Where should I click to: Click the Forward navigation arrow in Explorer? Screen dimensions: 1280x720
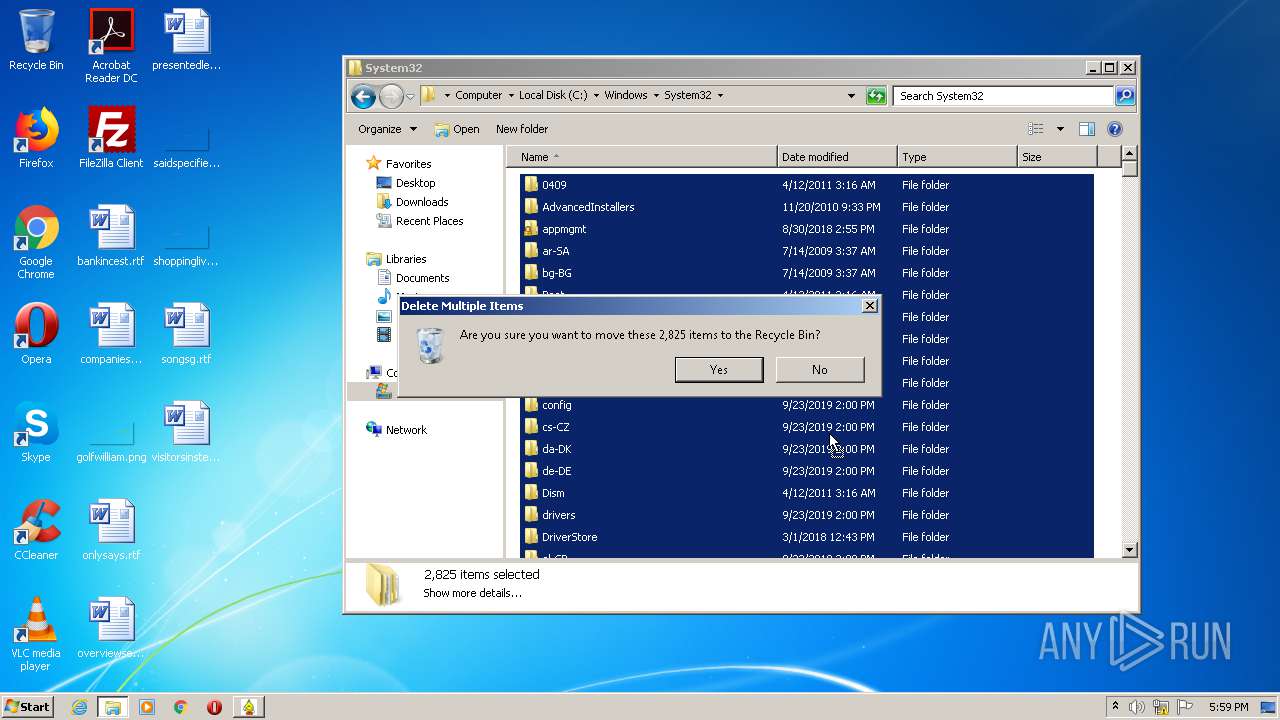point(391,96)
